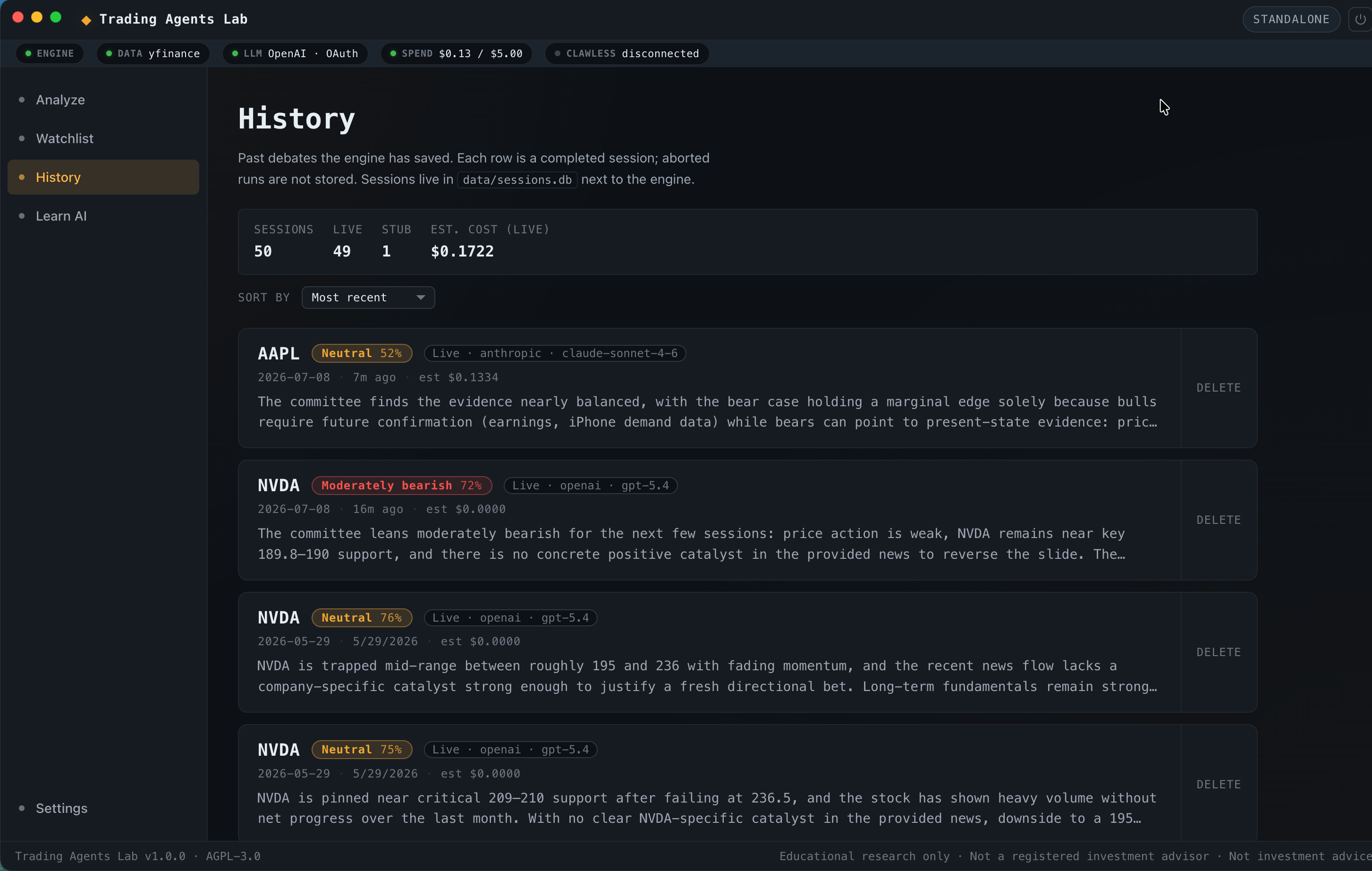Click 'est $0.1334' on the AAPL row
This screenshot has height=871, width=1372.
click(458, 377)
